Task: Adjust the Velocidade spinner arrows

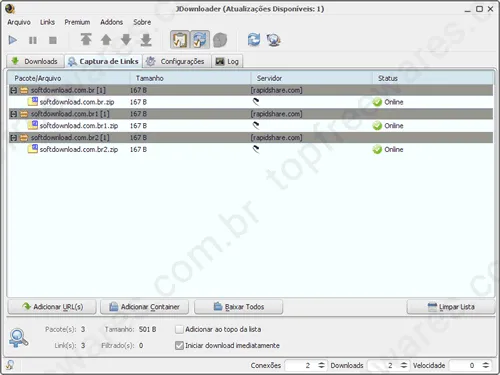Action: click(x=486, y=365)
